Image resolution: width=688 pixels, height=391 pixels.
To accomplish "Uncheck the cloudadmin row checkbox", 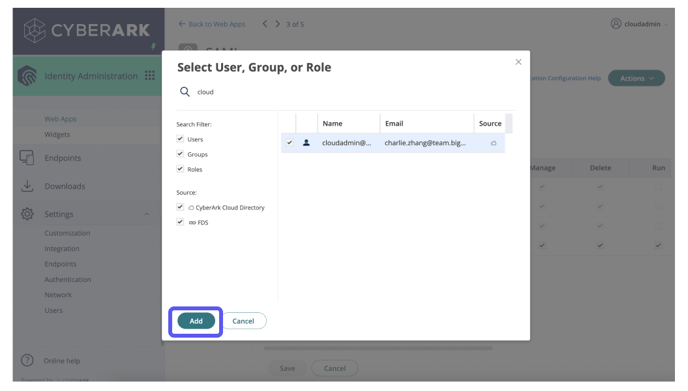I will point(289,143).
